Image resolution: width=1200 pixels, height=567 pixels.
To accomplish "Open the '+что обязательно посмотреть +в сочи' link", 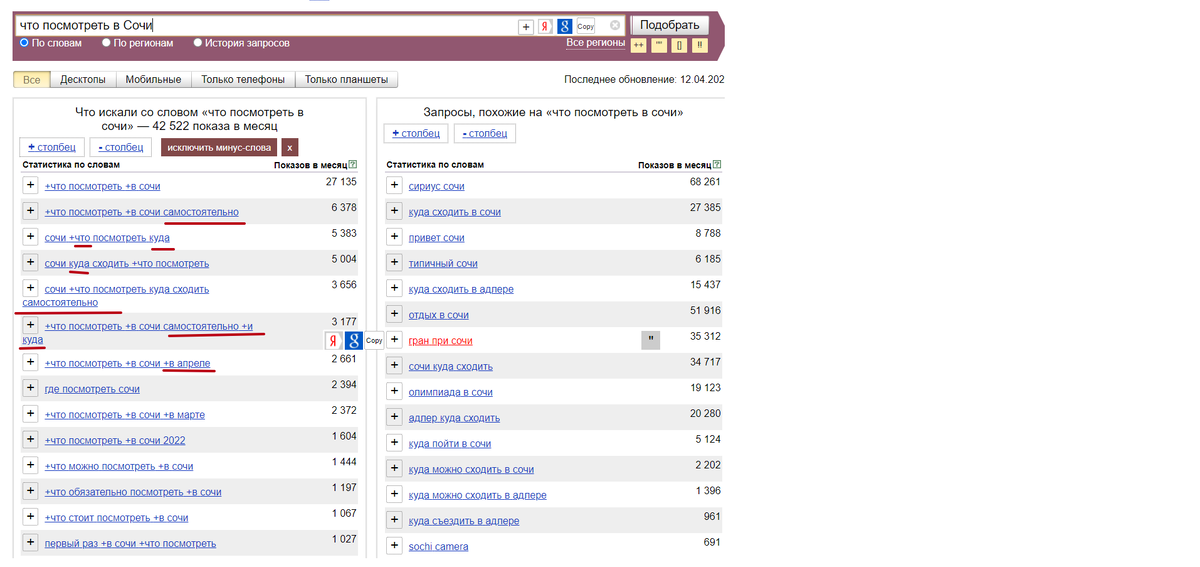I will pos(133,492).
